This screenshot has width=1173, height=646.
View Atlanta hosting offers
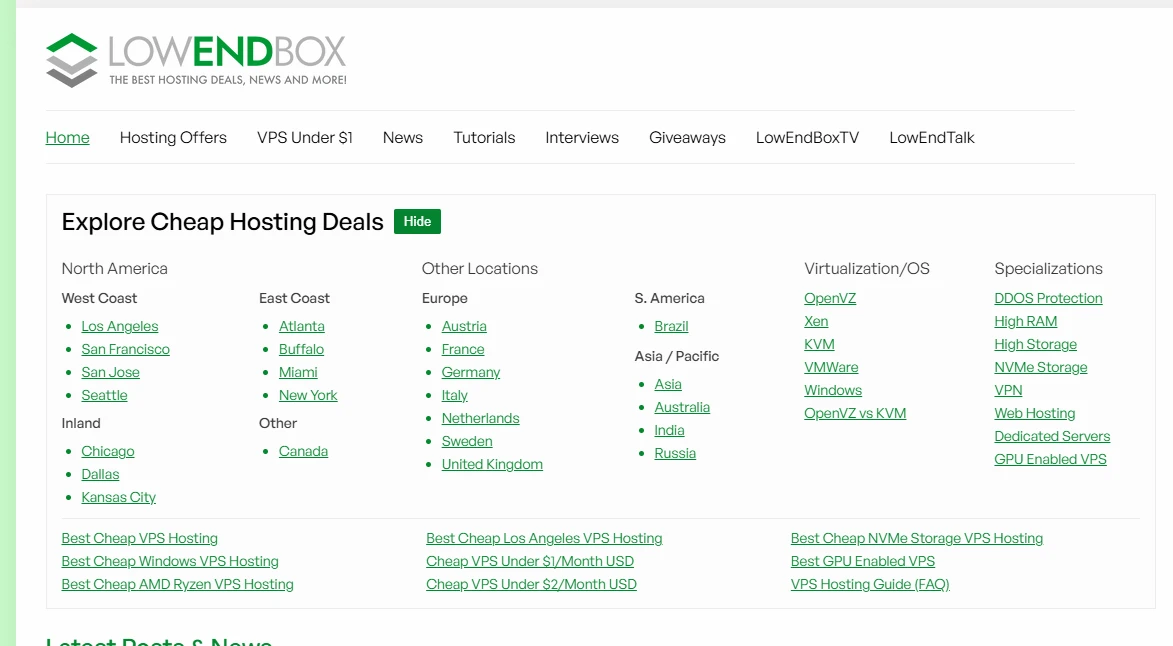301,326
